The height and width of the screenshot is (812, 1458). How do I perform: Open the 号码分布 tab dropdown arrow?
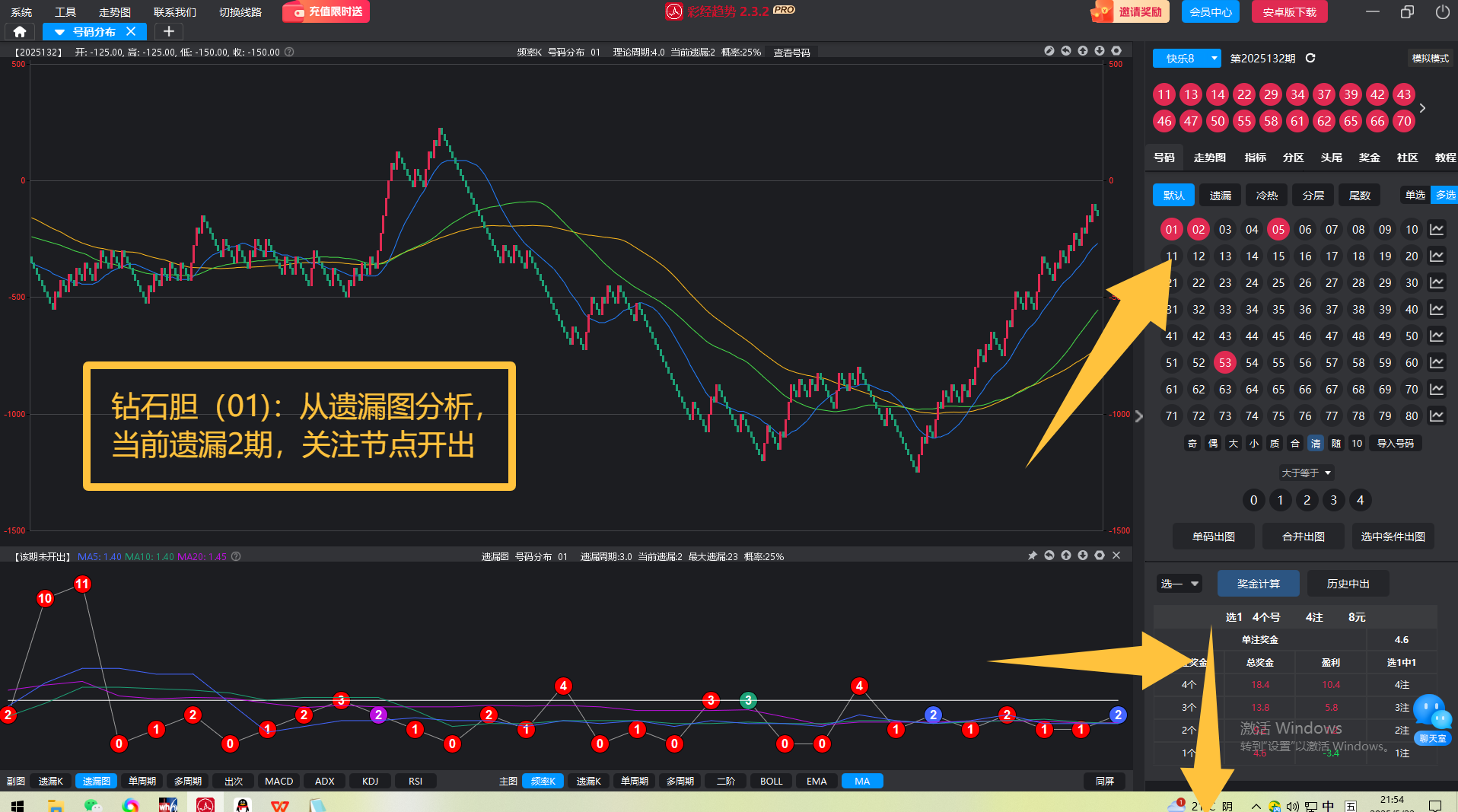[59, 32]
